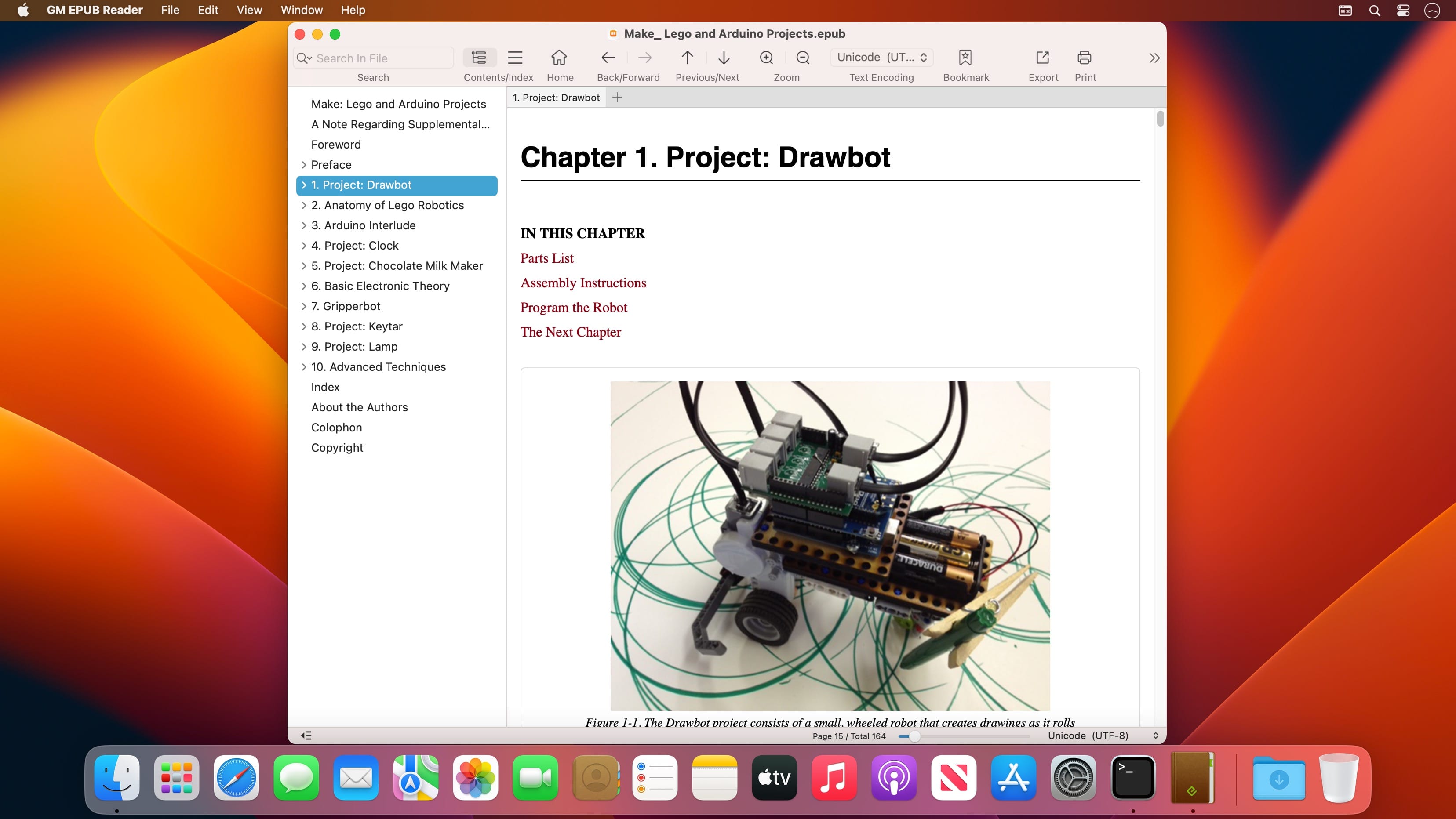This screenshot has width=1456, height=819.
Task: Click the Home icon to go to start
Action: [x=560, y=58]
